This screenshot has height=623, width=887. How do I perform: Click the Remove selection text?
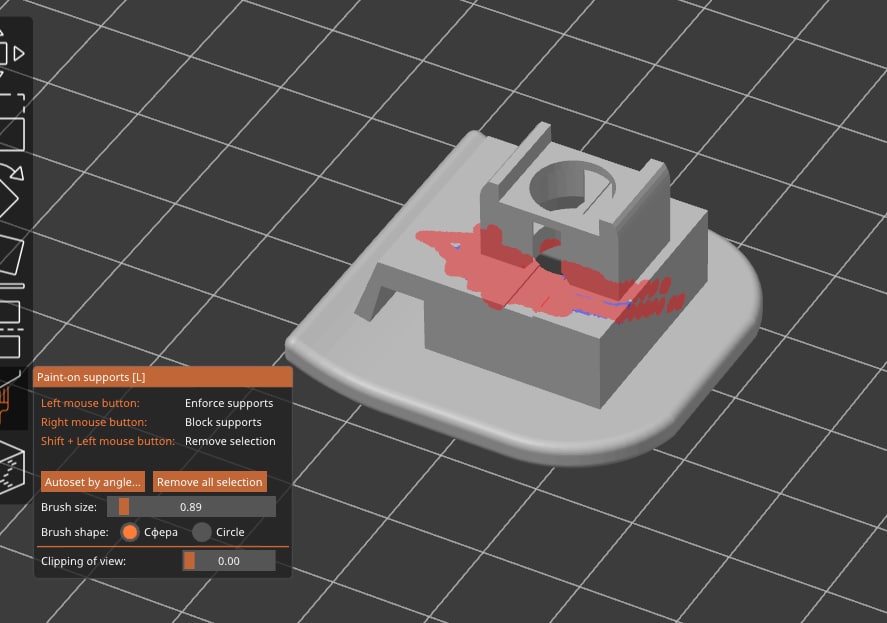point(230,441)
